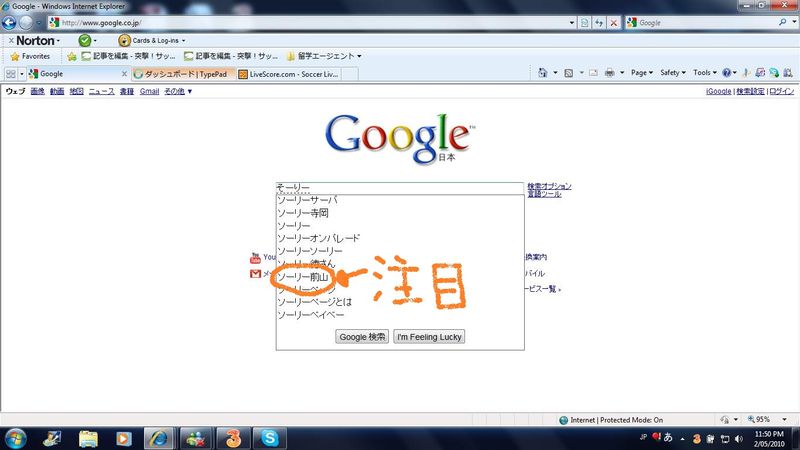Click the red Stop loading icon
The height and width of the screenshot is (450, 800).
(614, 23)
